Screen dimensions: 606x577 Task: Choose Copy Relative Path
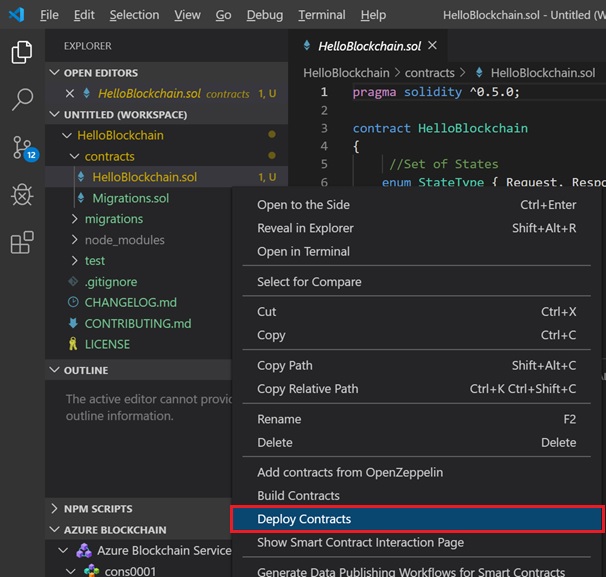[x=417, y=388]
